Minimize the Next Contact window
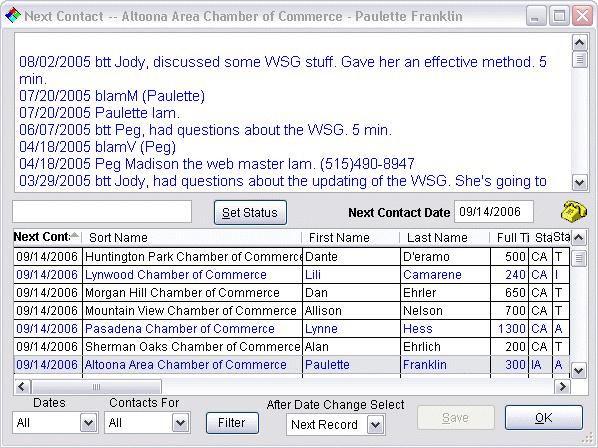 point(535,16)
